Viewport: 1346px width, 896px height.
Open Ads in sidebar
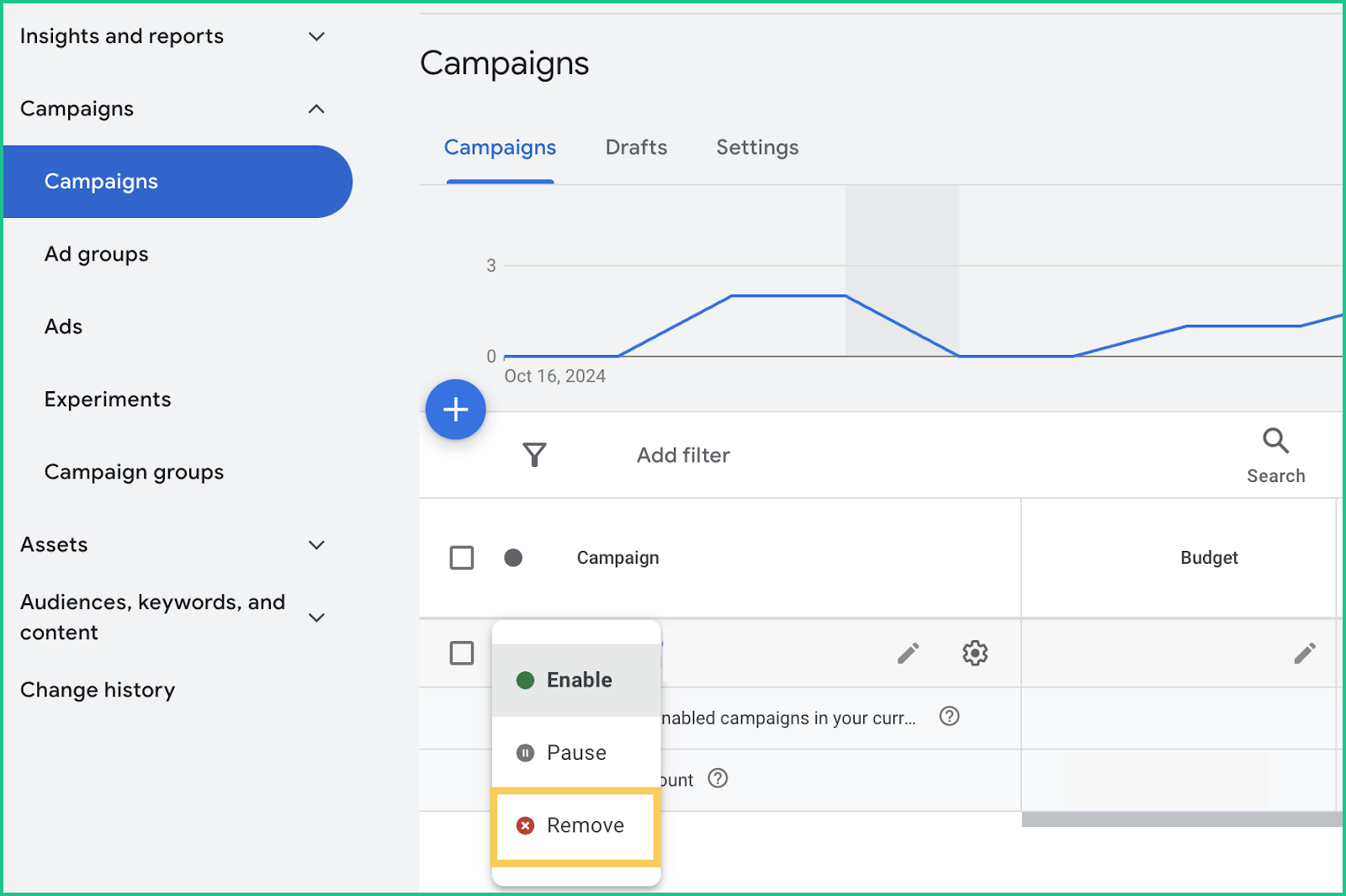point(63,326)
